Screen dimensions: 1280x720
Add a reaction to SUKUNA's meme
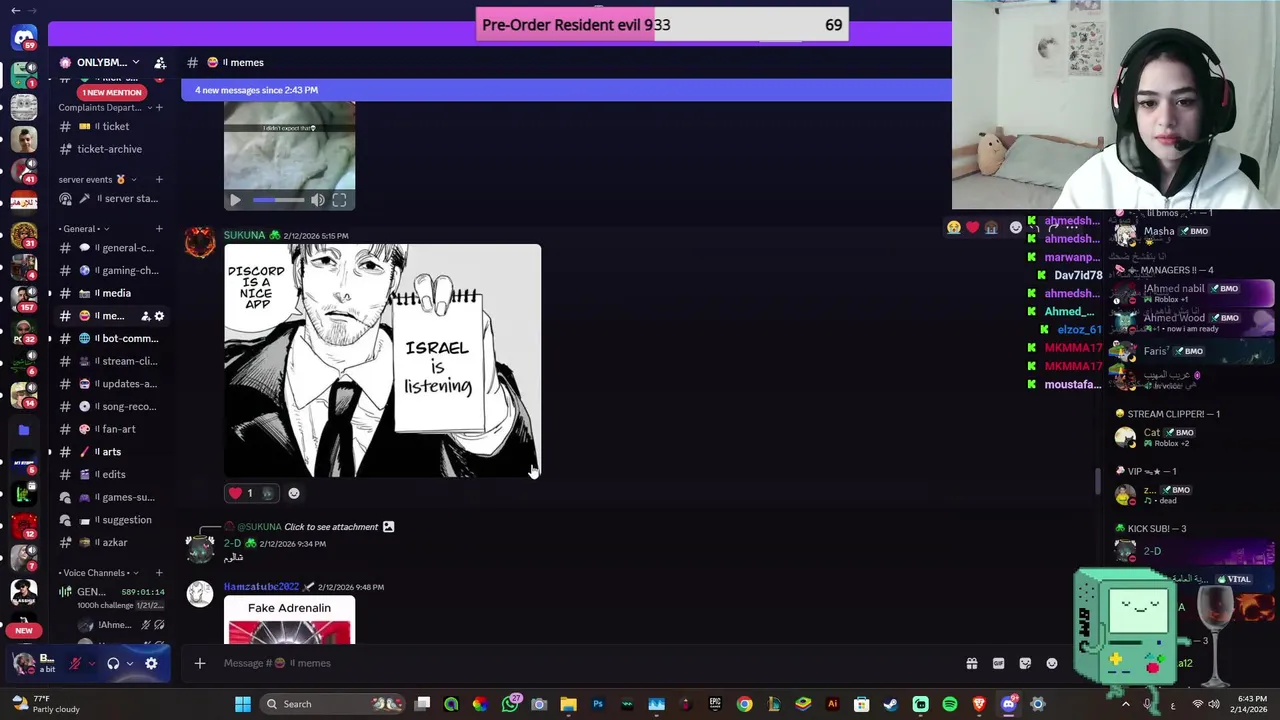point(294,493)
